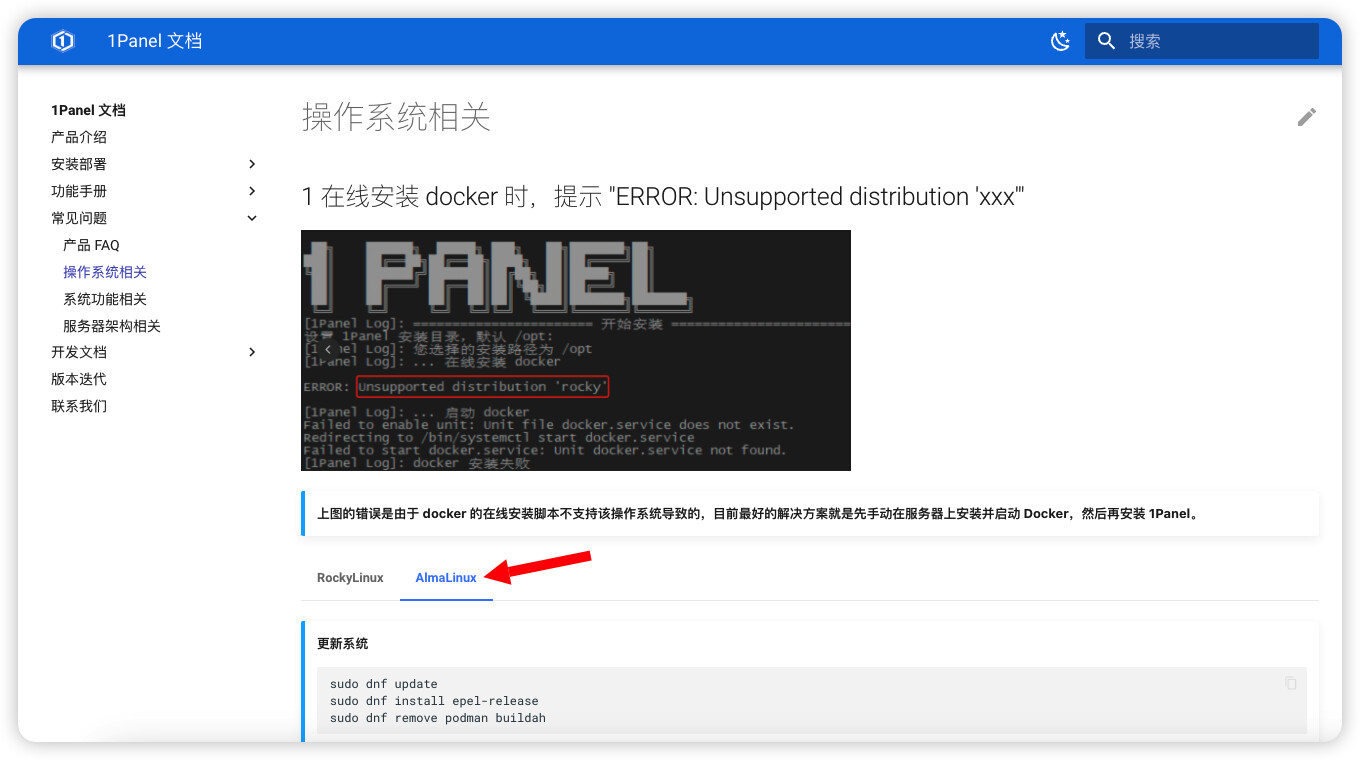The height and width of the screenshot is (760, 1360).
Task: Expand the 安装部署 chevron
Action: (x=252, y=164)
